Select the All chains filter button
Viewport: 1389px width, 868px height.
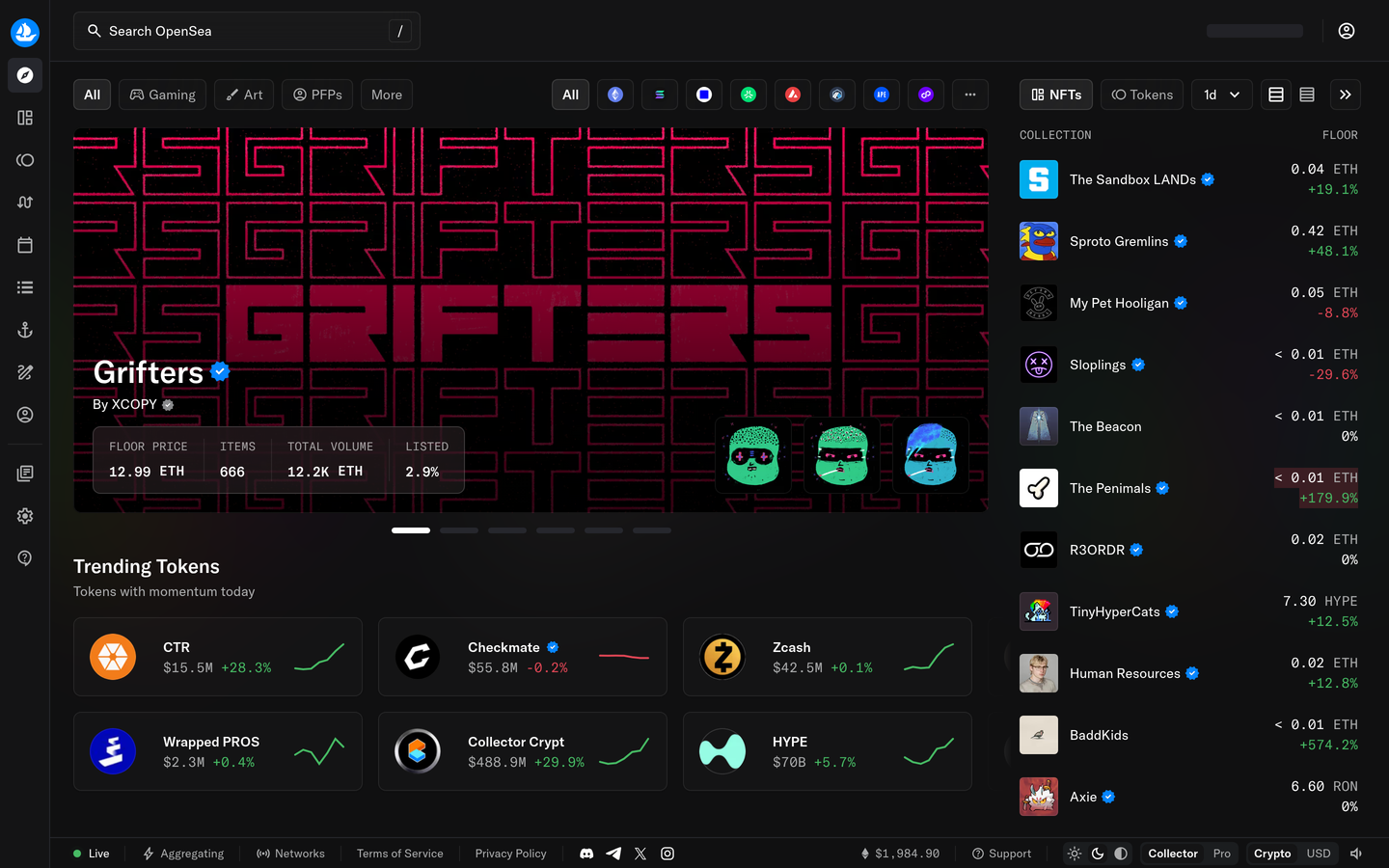570,95
